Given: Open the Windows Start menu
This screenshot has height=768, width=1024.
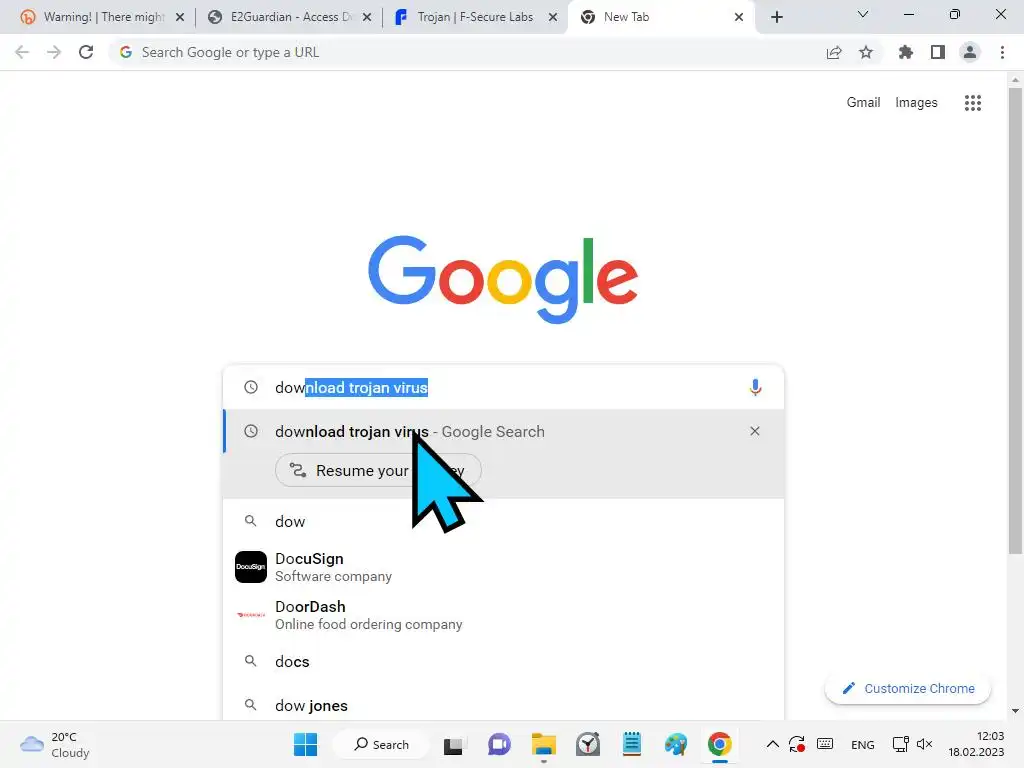Looking at the screenshot, I should (x=306, y=744).
